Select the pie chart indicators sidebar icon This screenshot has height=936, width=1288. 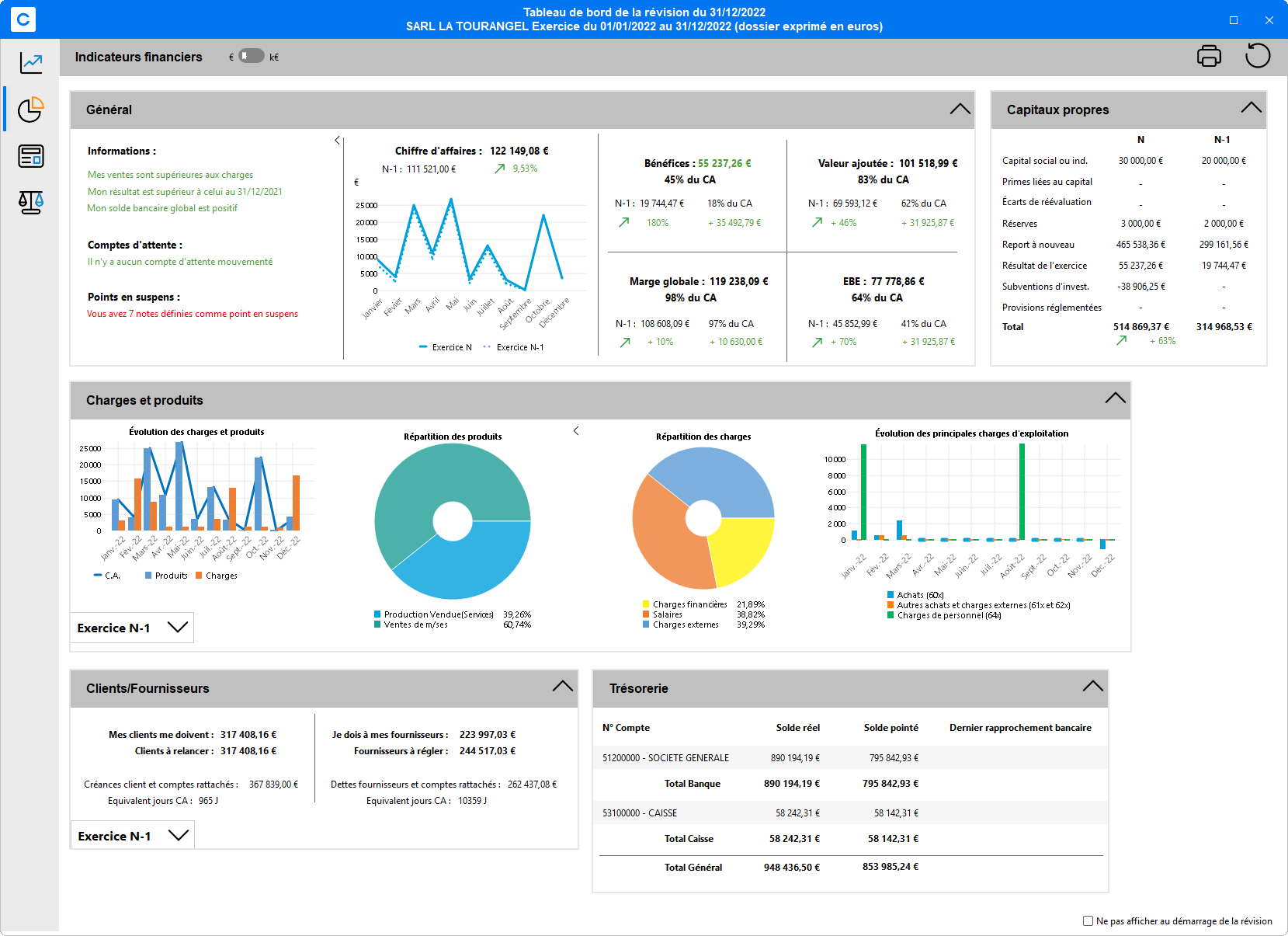pos(31,110)
